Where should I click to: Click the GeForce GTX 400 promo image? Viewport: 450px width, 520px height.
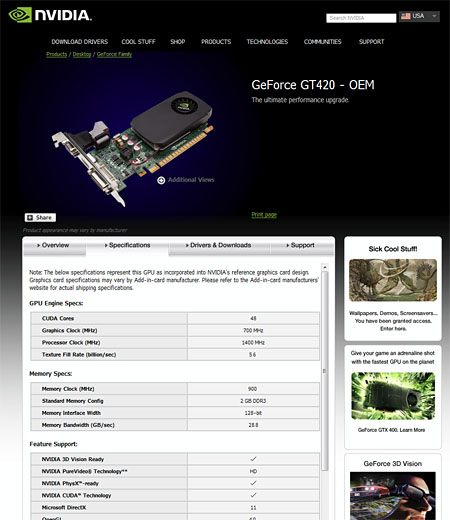[393, 396]
